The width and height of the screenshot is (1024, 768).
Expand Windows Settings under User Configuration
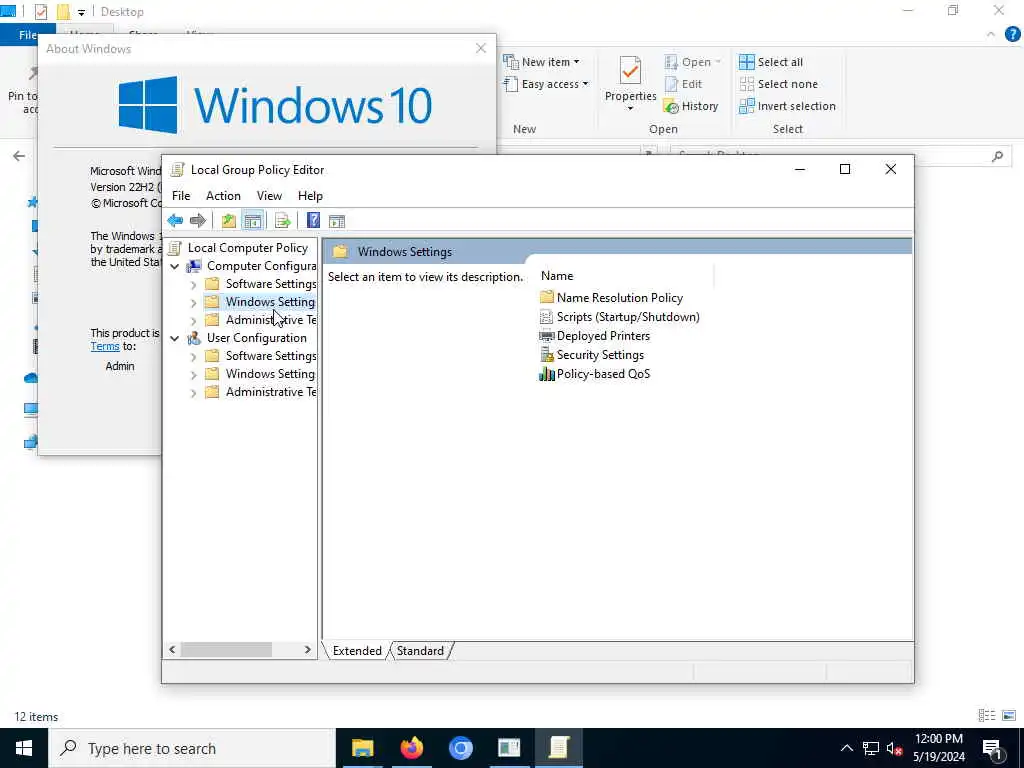193,374
